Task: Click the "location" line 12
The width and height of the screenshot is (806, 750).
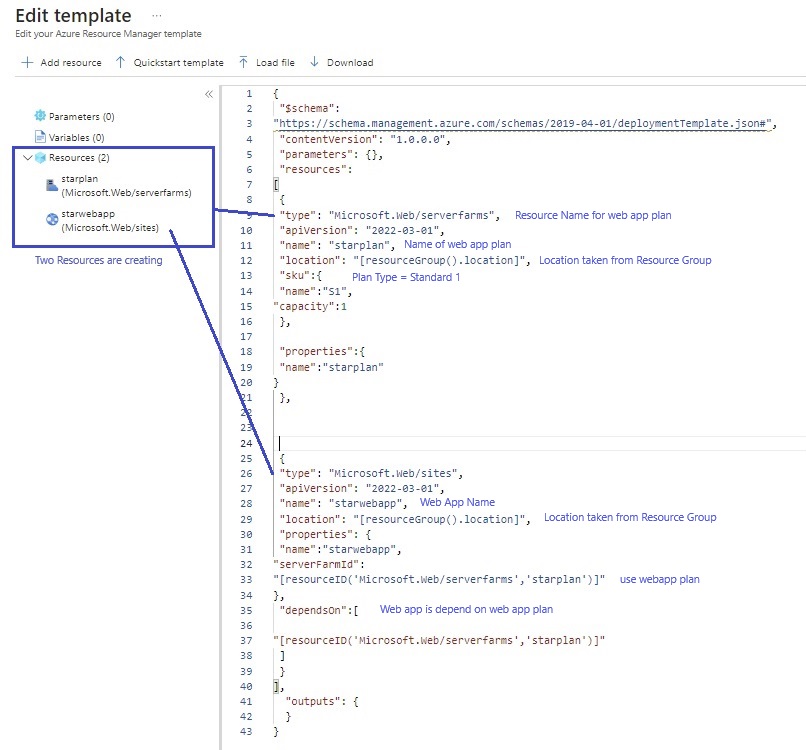Action: coord(405,261)
